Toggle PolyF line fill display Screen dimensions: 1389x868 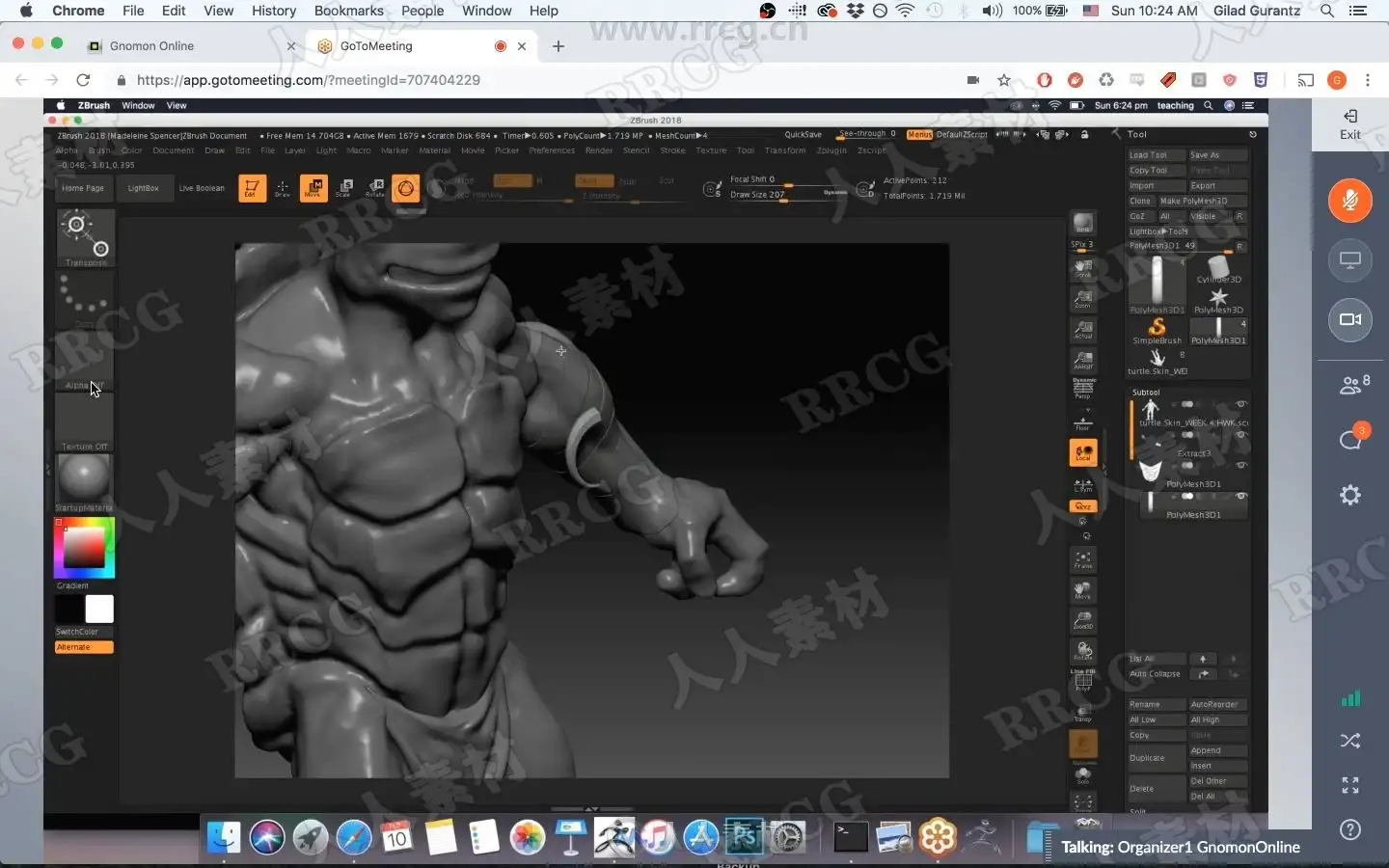click(x=1083, y=680)
